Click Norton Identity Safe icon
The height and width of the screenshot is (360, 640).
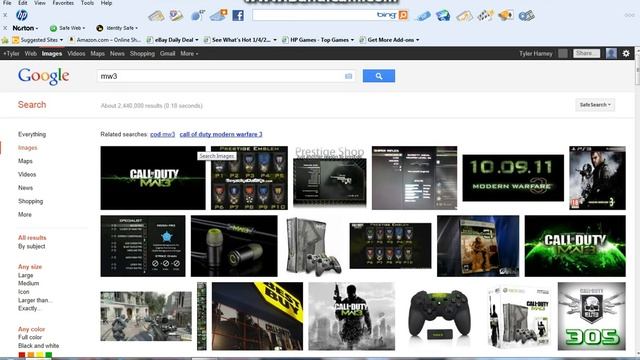(100, 28)
